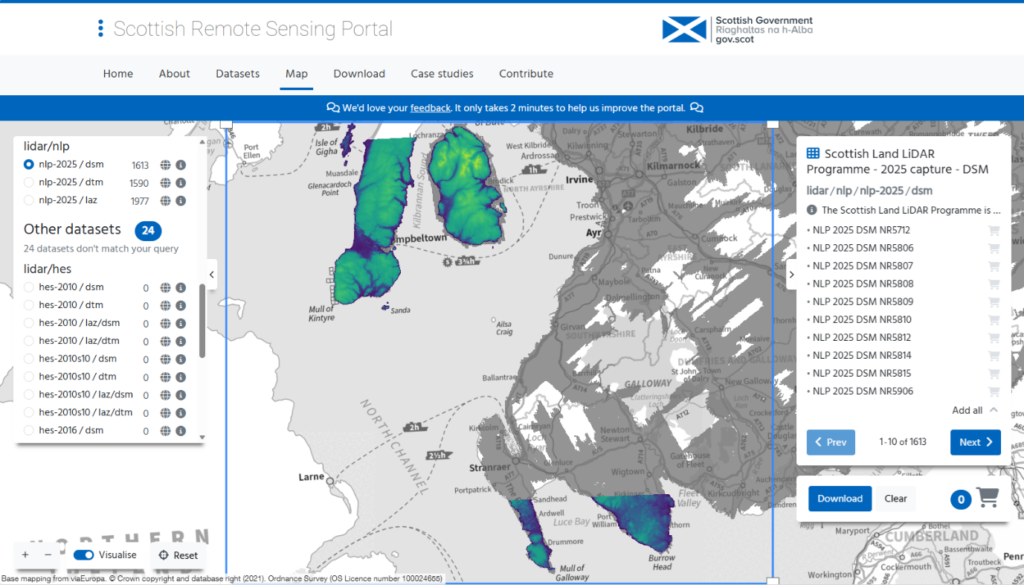Open the feedback link in the banner
Screen dimensions: 1024x585
(430, 107)
